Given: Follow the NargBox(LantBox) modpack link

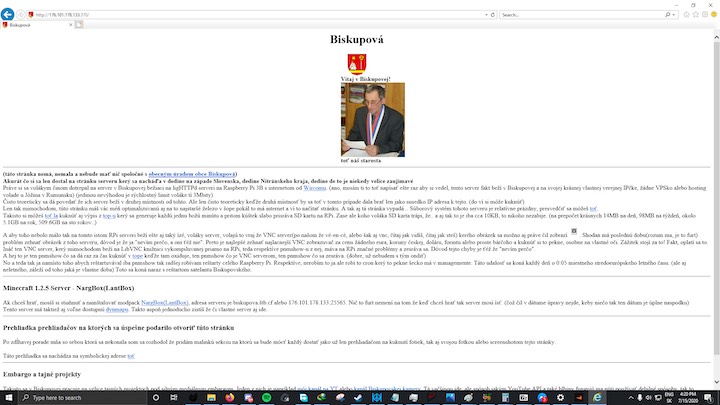Looking at the screenshot, I should click(164, 303).
